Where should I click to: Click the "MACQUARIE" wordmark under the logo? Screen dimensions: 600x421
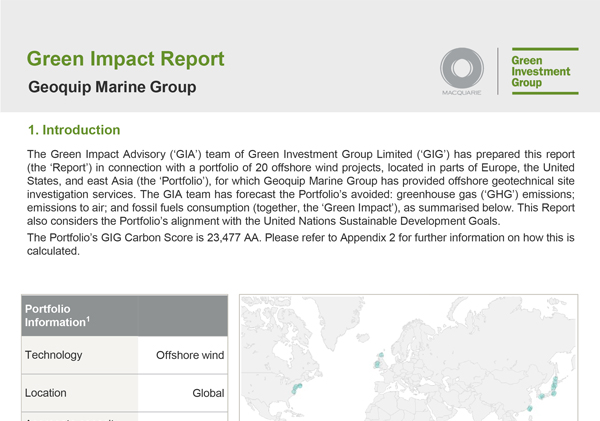click(461, 93)
